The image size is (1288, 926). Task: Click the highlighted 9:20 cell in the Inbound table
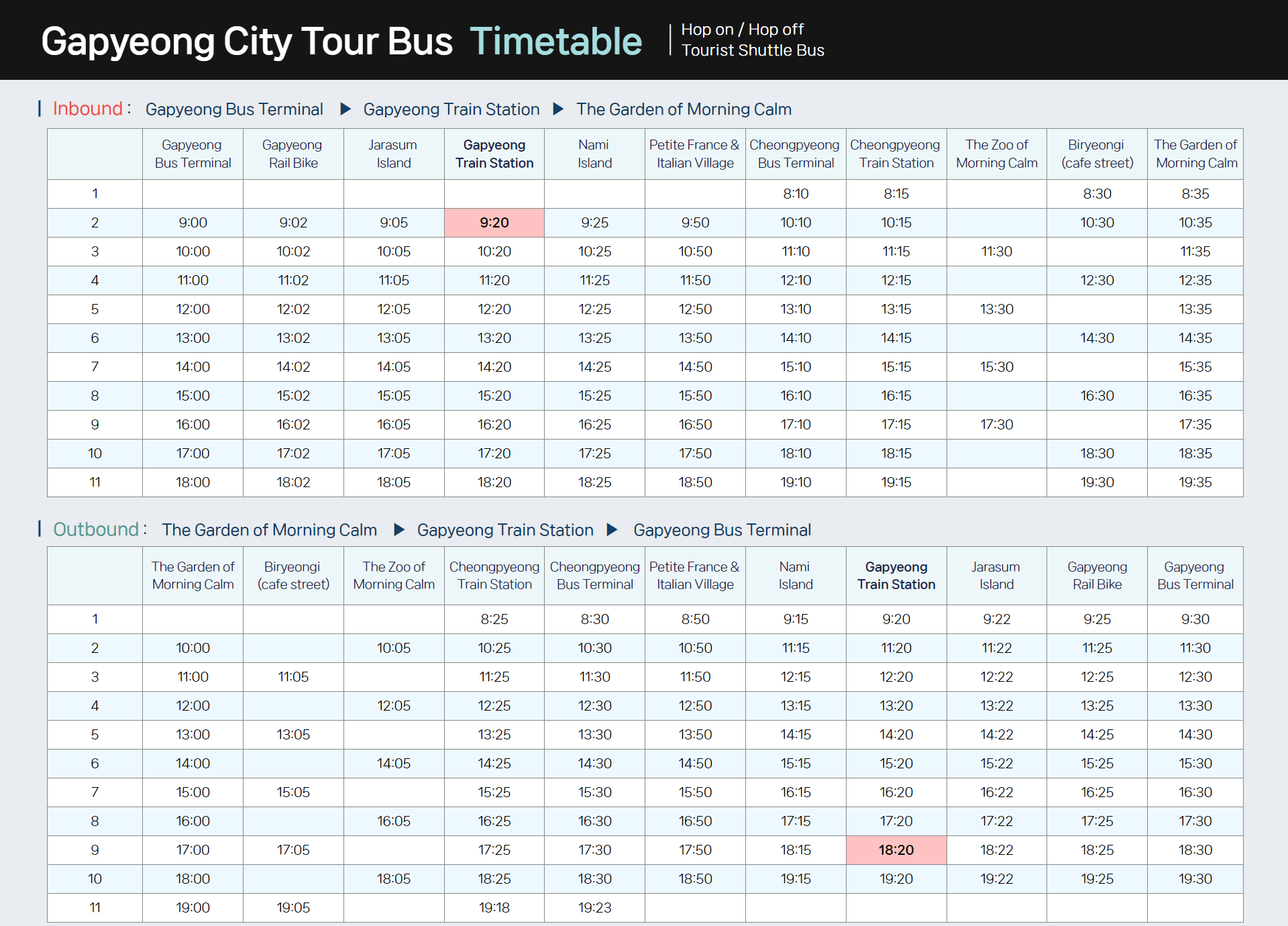[x=494, y=223]
